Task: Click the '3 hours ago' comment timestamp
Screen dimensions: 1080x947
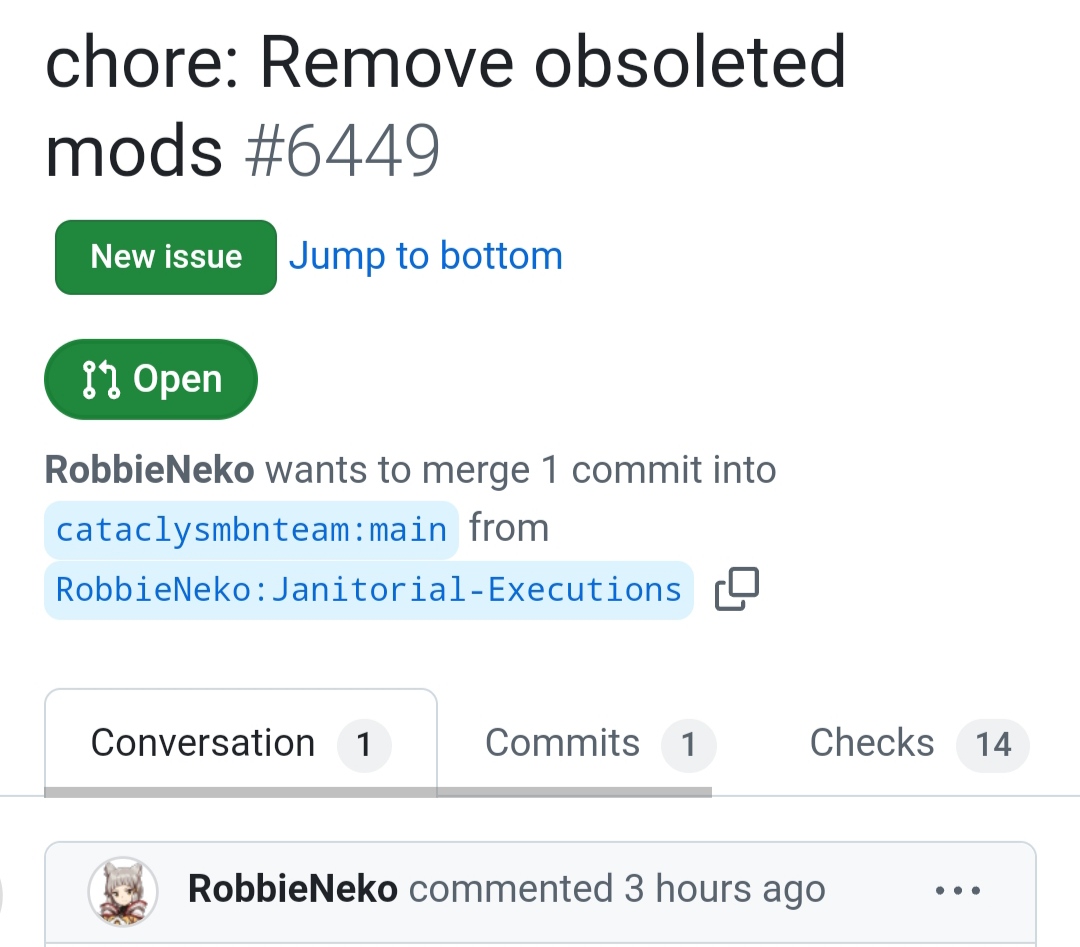Action: (725, 889)
